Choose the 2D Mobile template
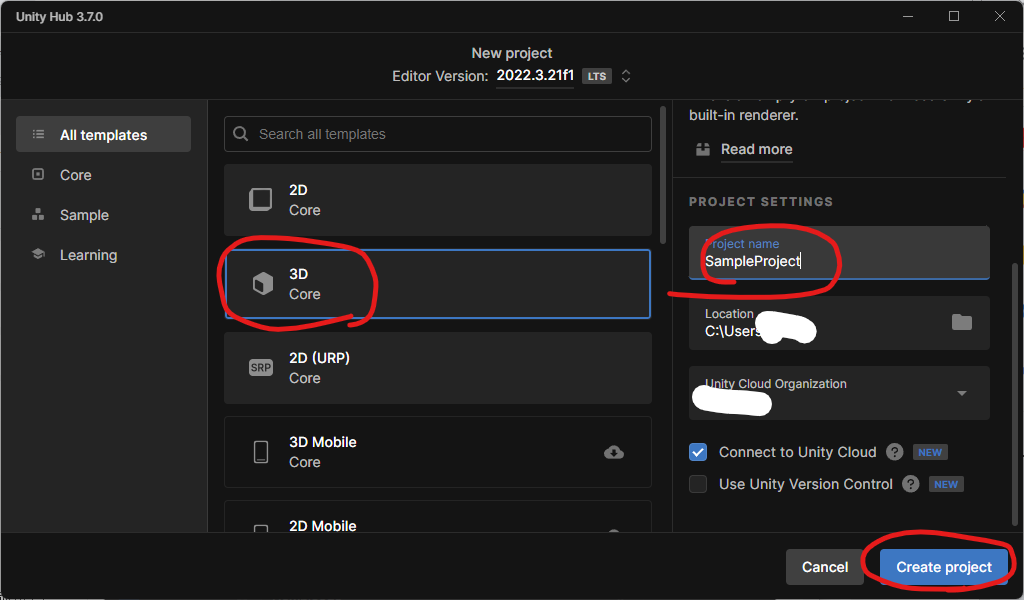The width and height of the screenshot is (1024, 600). (x=438, y=517)
